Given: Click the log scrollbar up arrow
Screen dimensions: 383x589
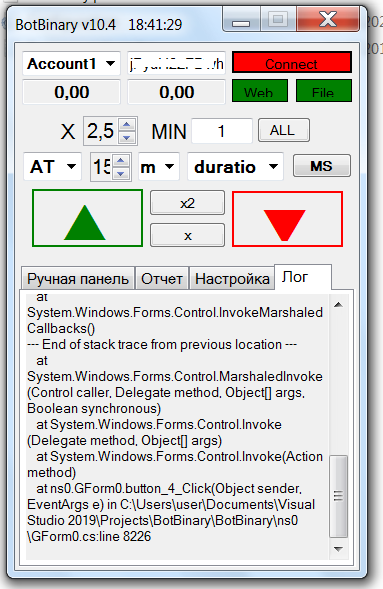Looking at the screenshot, I should click(338, 305).
